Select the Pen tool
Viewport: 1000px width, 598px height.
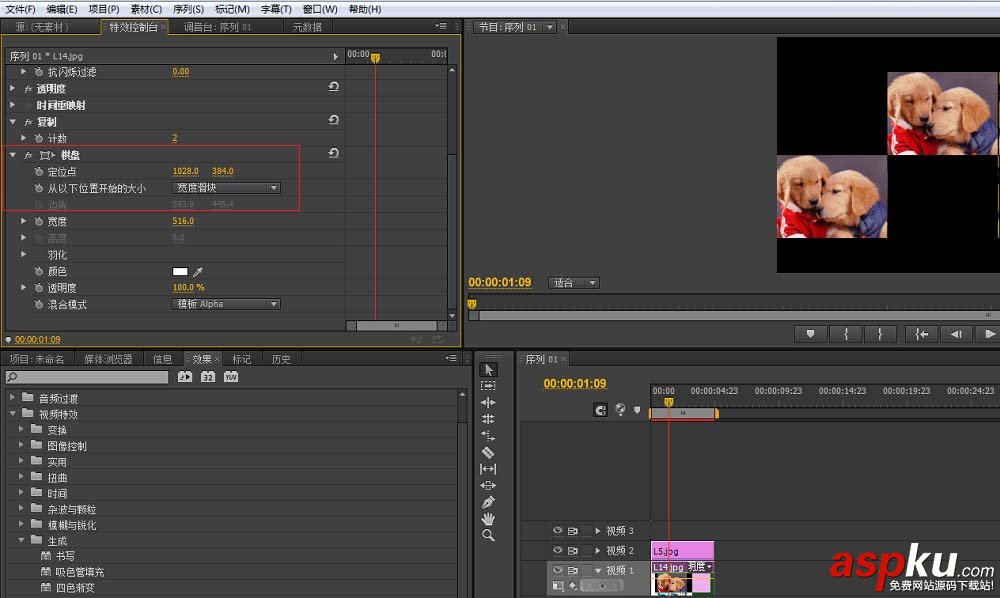click(x=488, y=502)
